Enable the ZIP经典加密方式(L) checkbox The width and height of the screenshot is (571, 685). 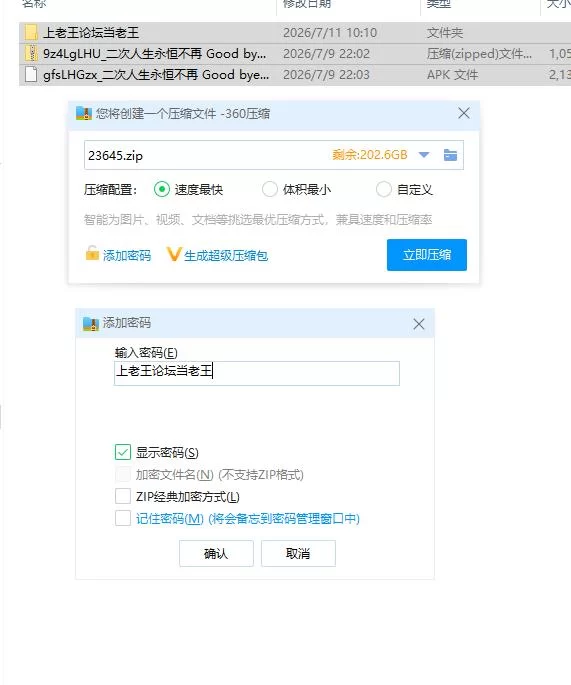coord(123,496)
